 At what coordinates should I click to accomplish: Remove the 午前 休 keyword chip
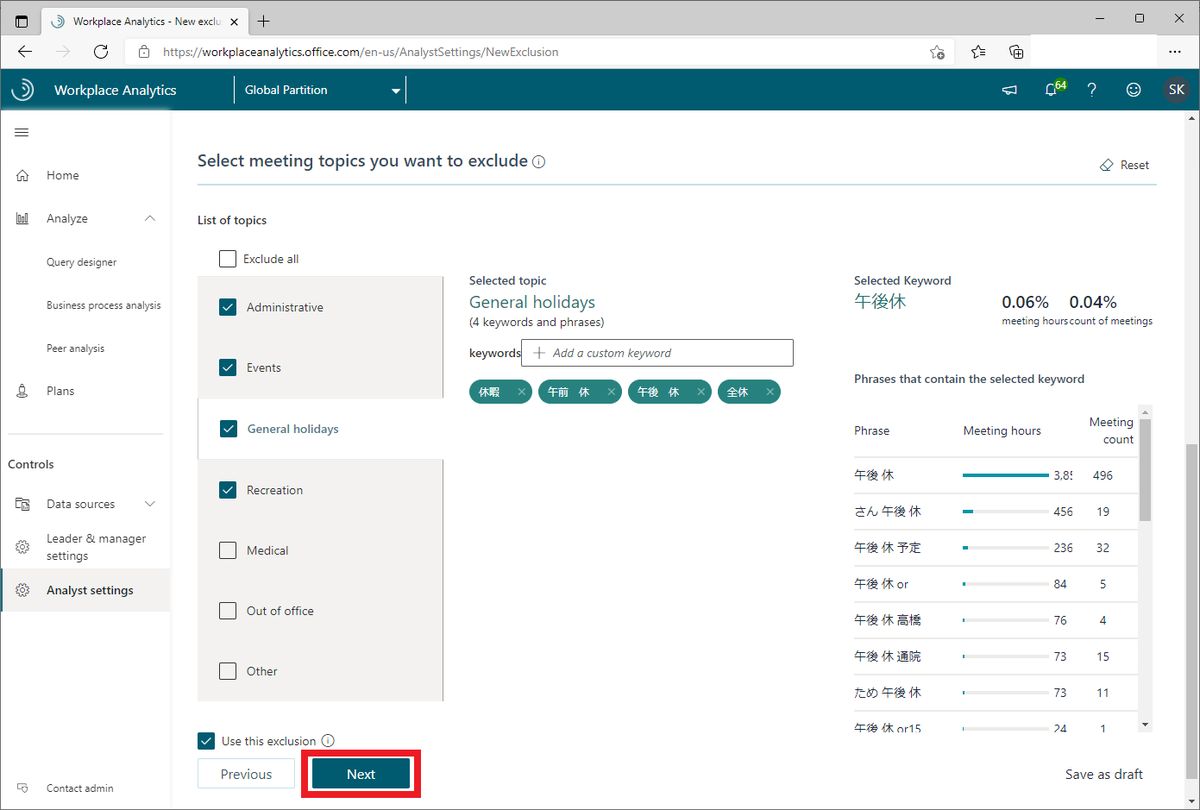(x=610, y=392)
